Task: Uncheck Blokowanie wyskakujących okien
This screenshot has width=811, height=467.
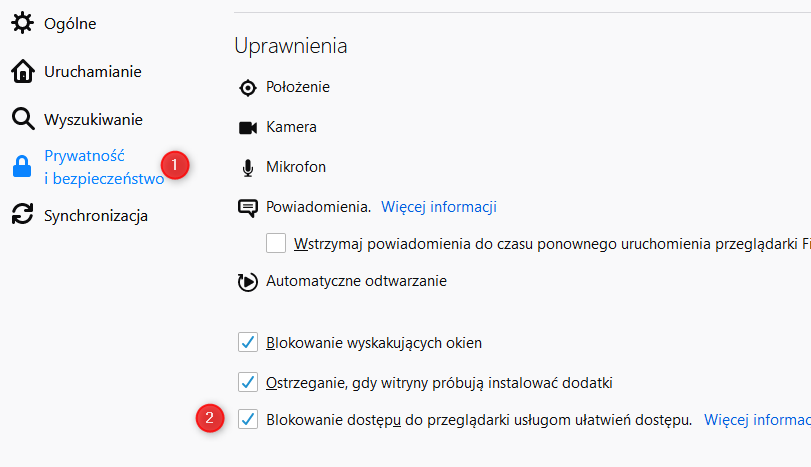Action: (248, 342)
